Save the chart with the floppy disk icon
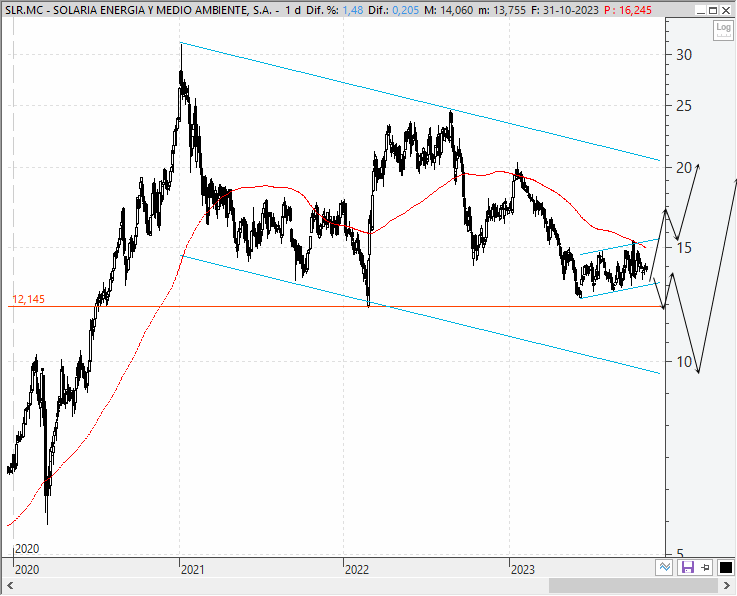Viewport: 737px width, 596px height. [687, 567]
